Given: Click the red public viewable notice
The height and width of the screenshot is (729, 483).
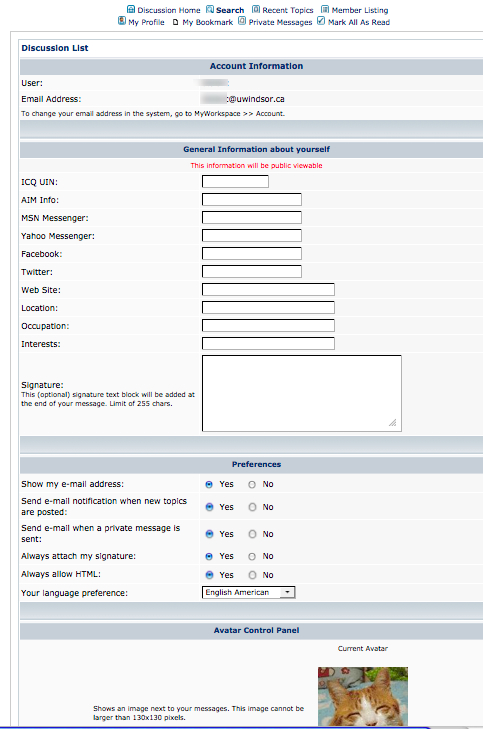Looking at the screenshot, I should click(256, 166).
